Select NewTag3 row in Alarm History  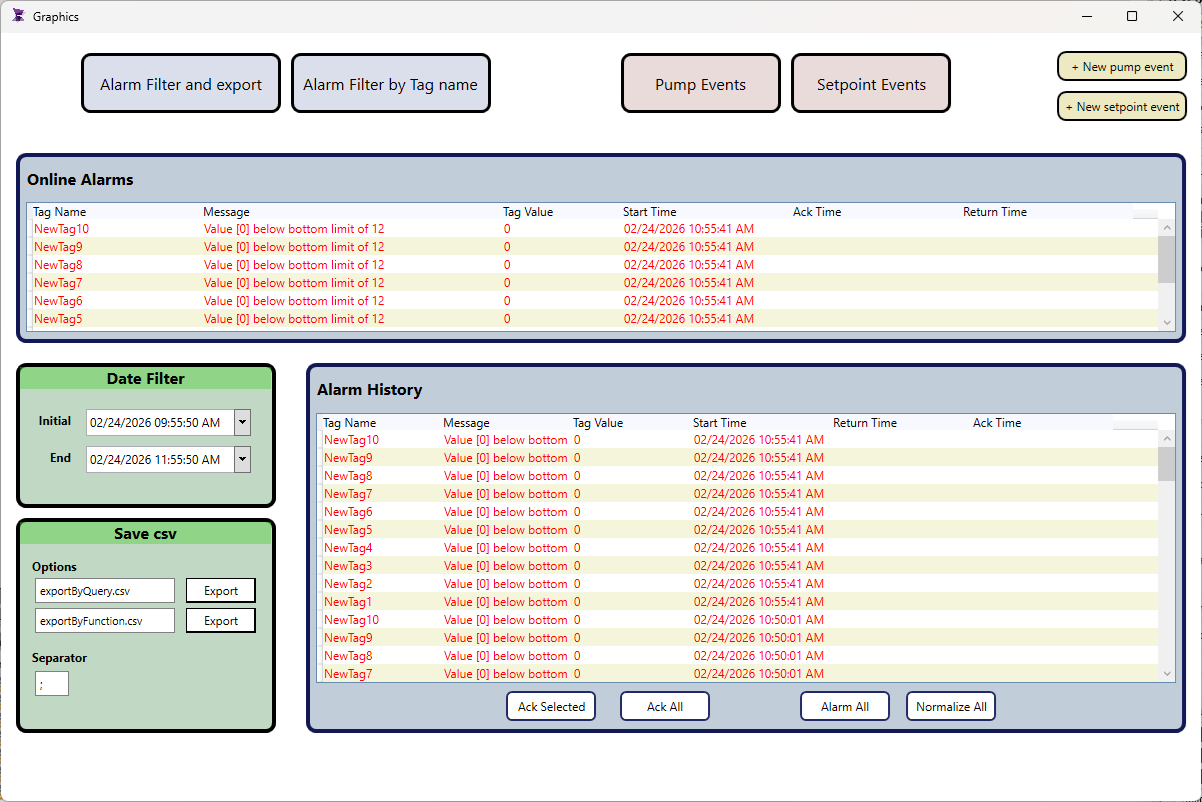pyautogui.click(x=738, y=566)
